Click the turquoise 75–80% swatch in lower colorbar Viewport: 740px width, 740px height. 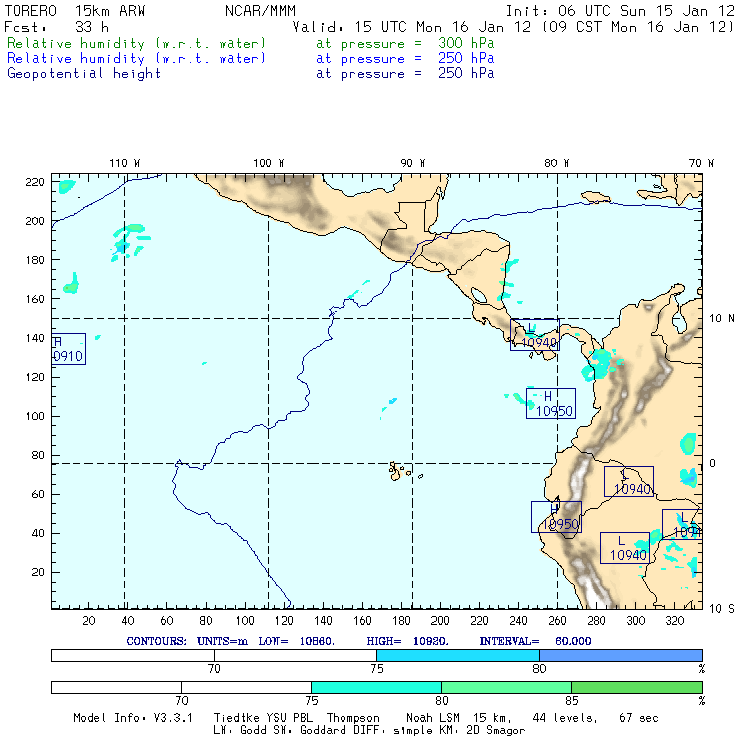[376, 687]
